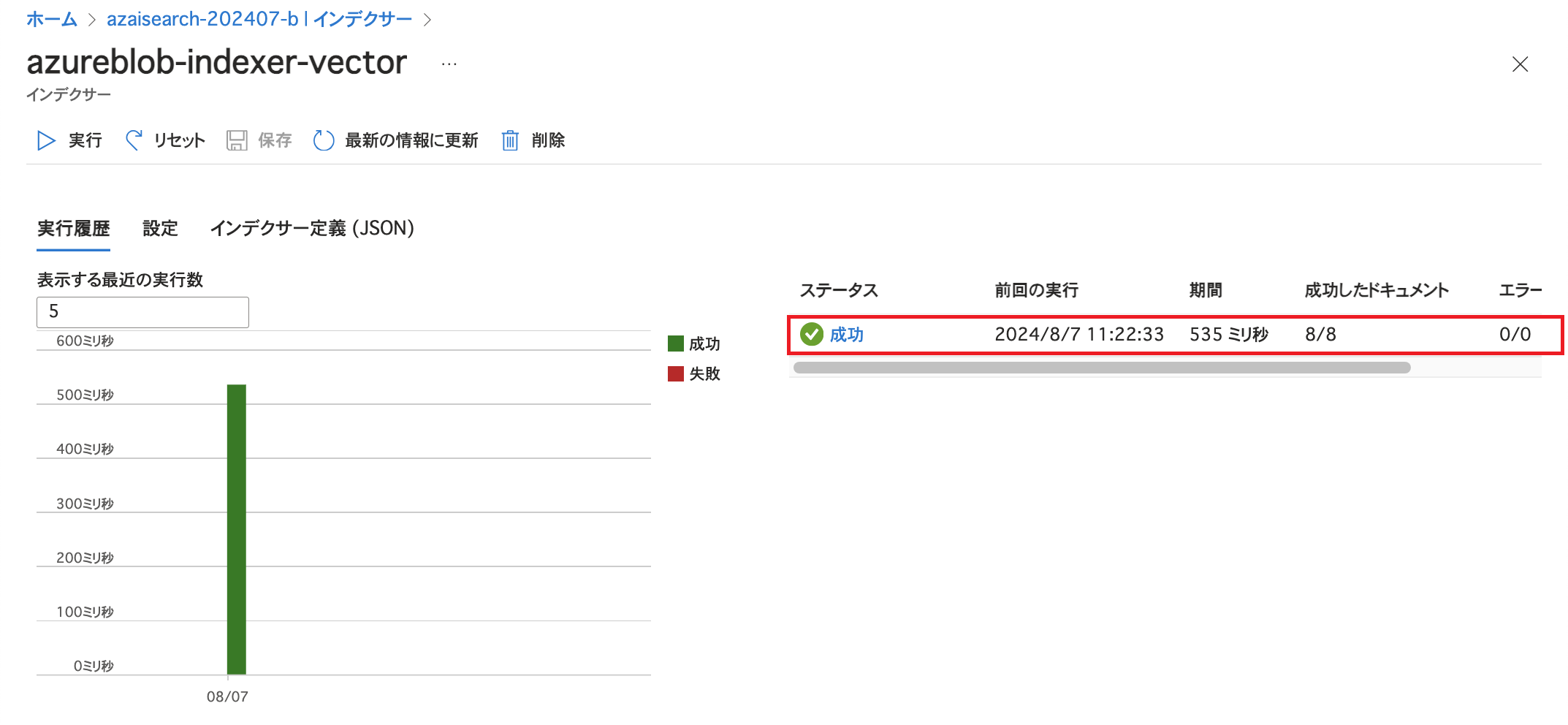The width and height of the screenshot is (1568, 725).
Task: Click the ホーム breadcrumb link
Action: [x=51, y=19]
